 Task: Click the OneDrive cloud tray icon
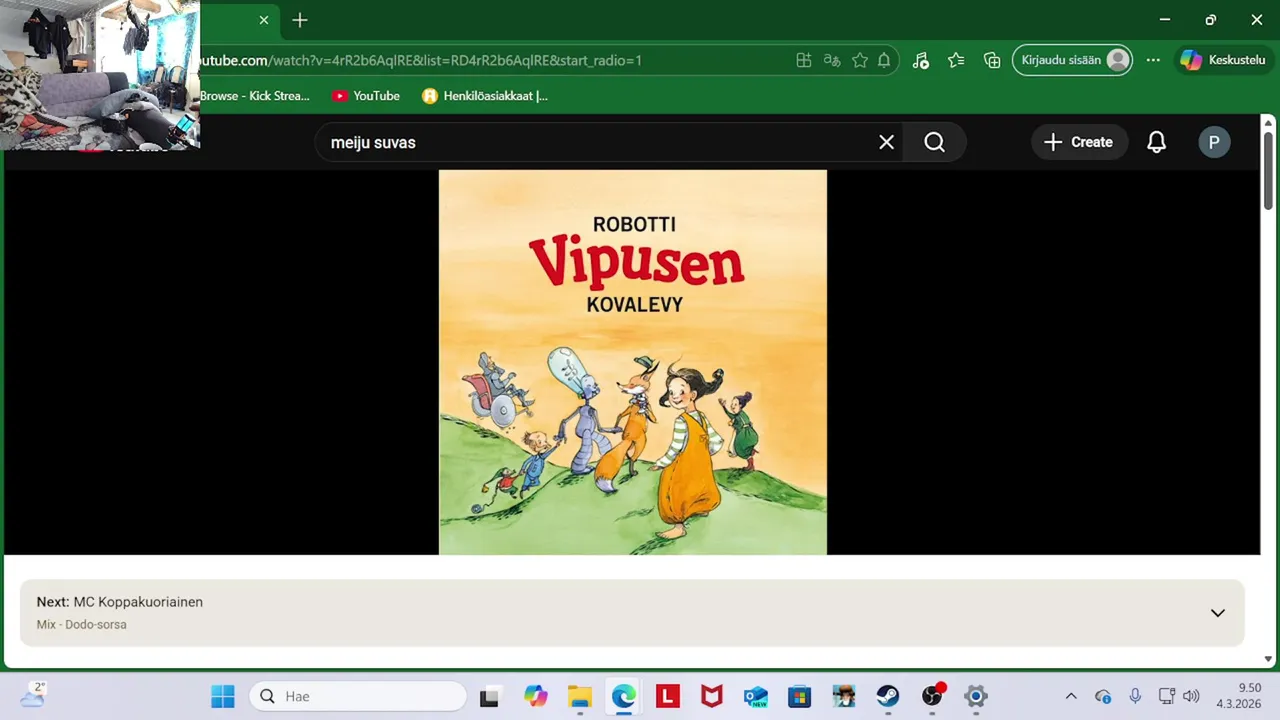click(x=1103, y=696)
